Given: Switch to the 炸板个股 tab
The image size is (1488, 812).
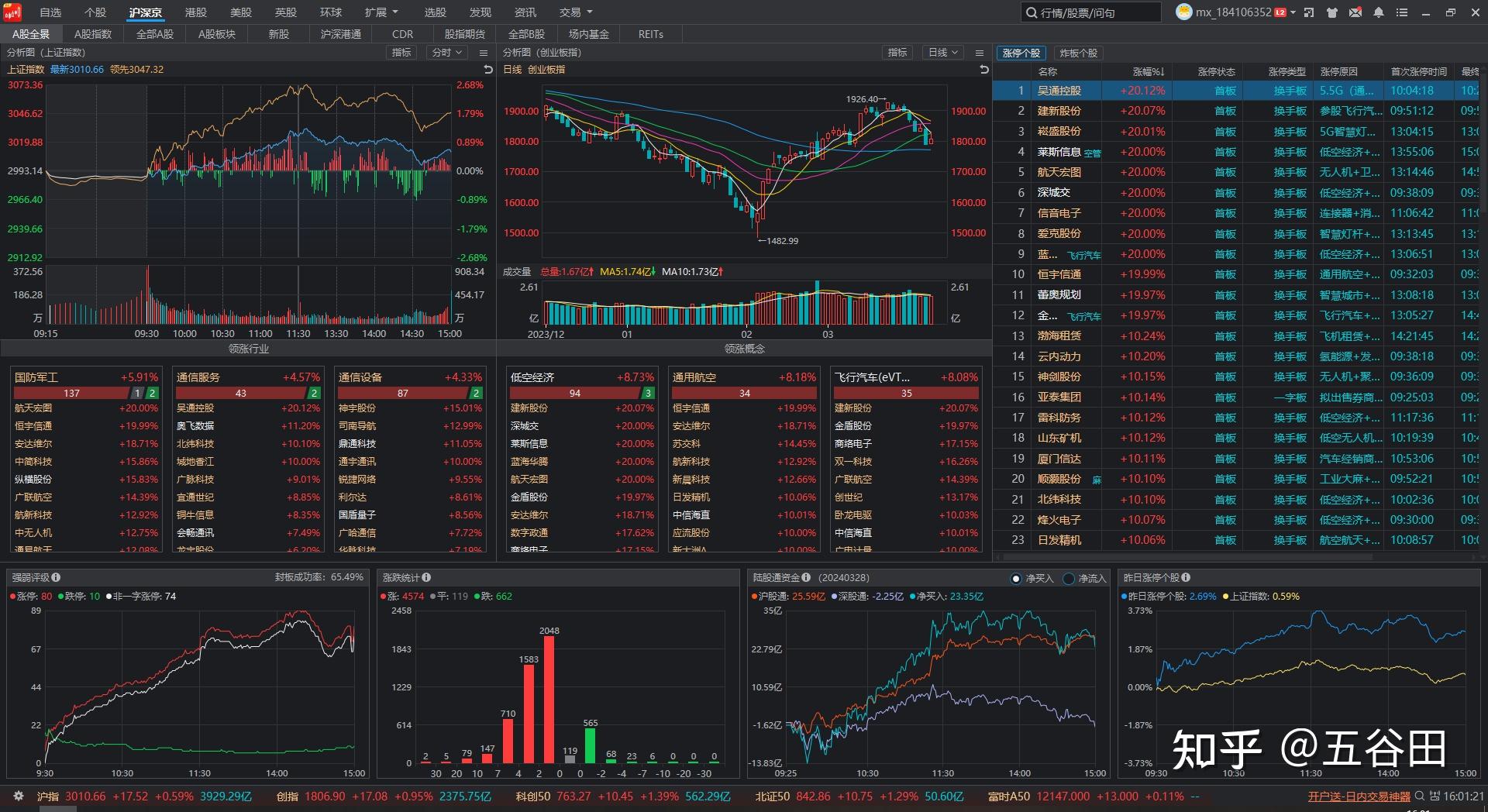Looking at the screenshot, I should [1078, 53].
